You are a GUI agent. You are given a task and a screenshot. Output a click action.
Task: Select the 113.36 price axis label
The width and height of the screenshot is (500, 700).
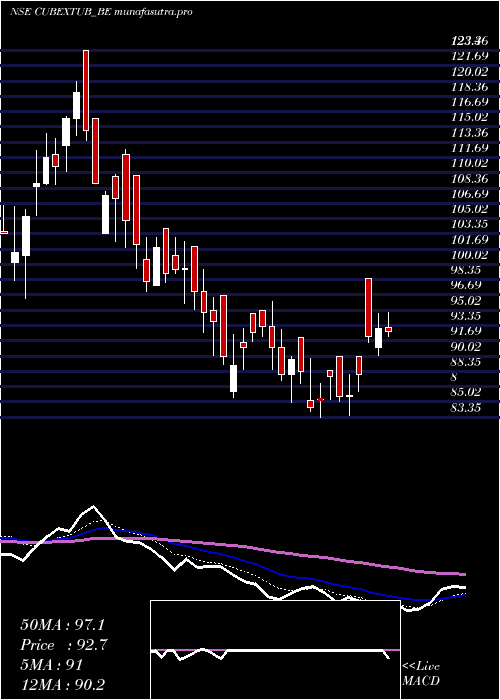(469, 133)
